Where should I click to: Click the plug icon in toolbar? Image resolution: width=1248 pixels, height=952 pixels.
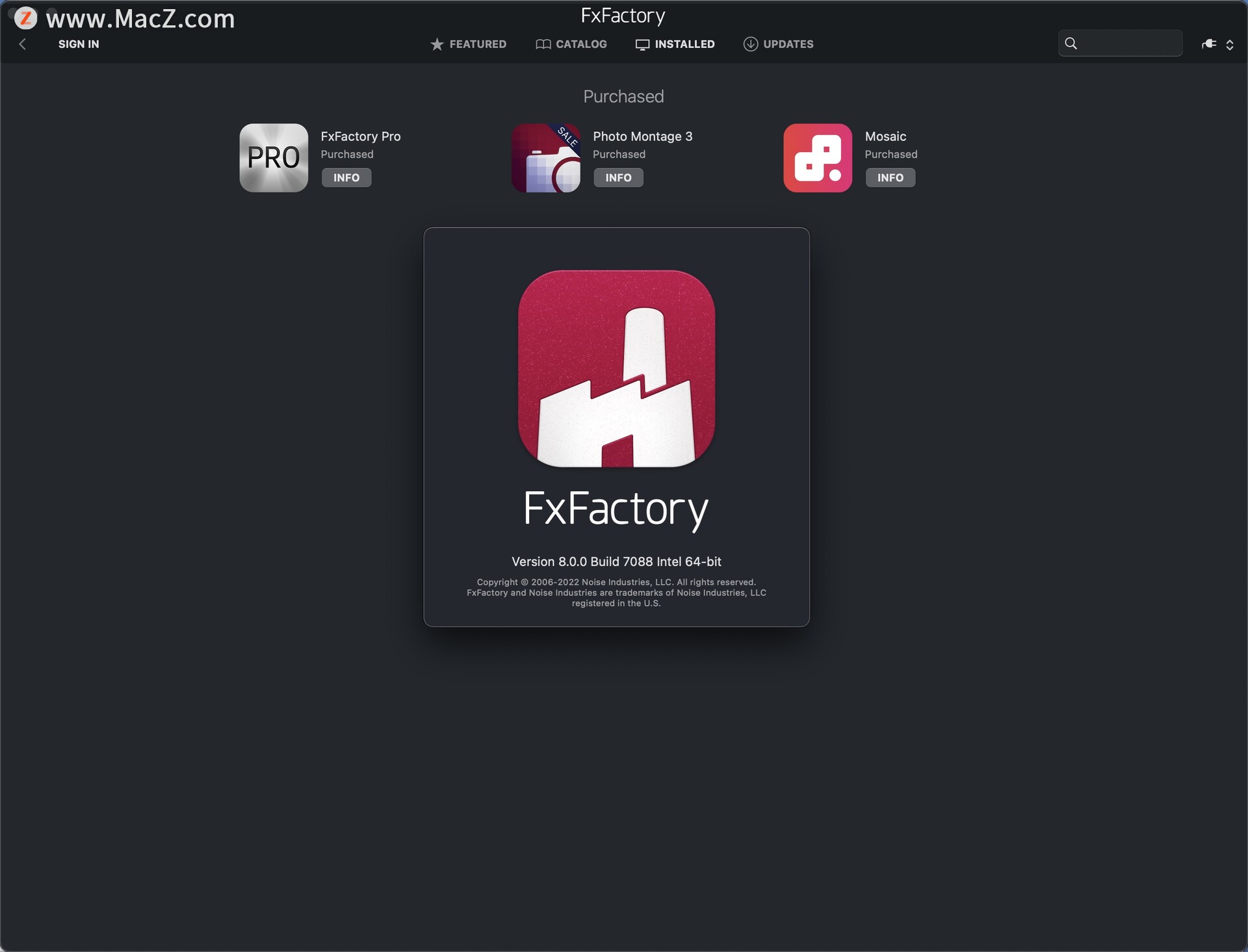click(x=1209, y=44)
